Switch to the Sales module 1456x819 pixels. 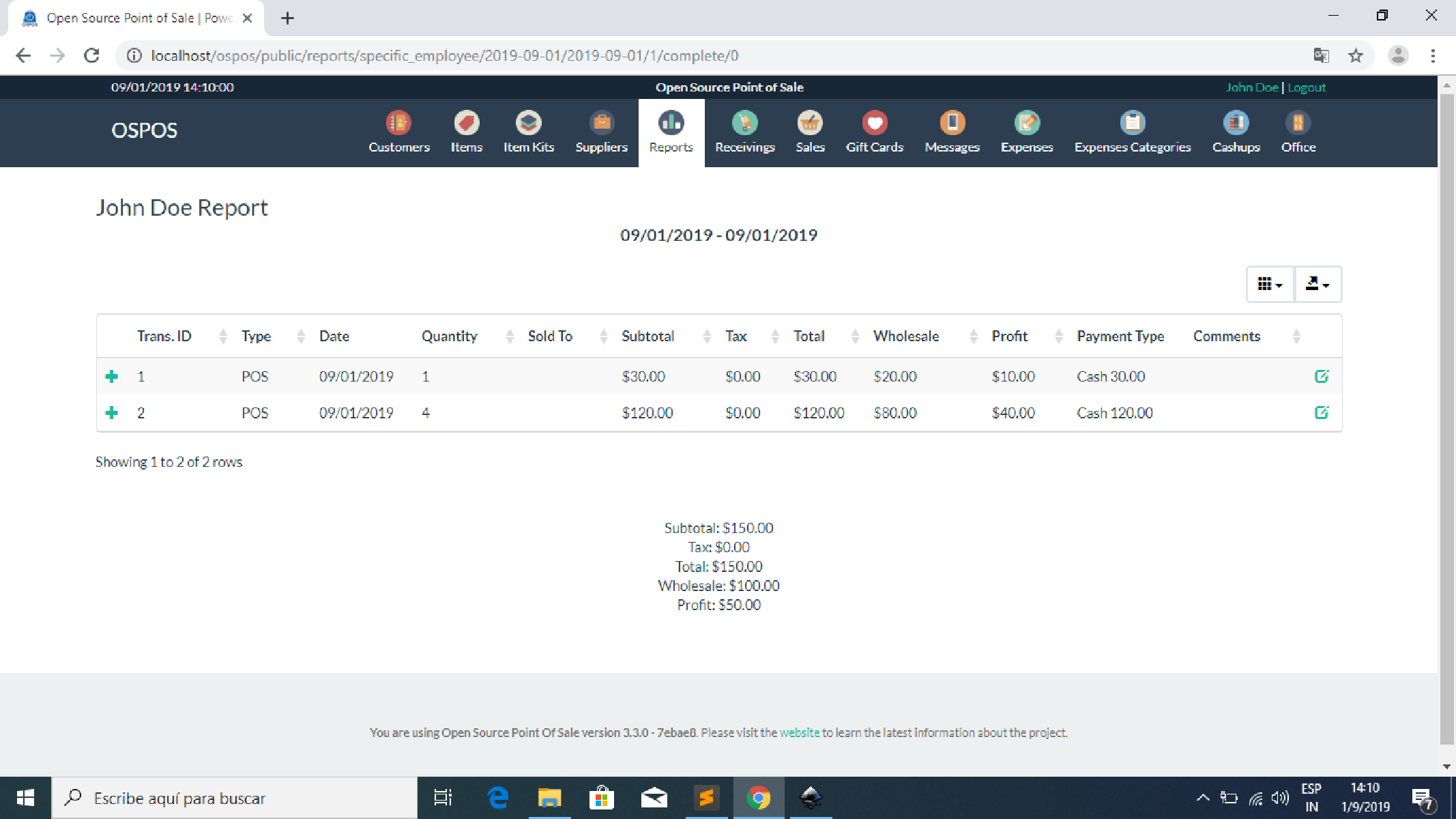click(x=810, y=132)
